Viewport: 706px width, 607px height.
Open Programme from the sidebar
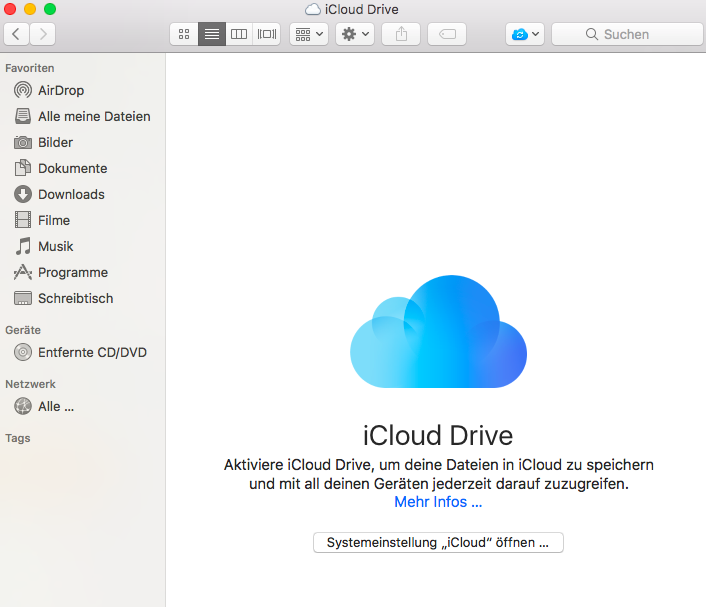click(72, 272)
